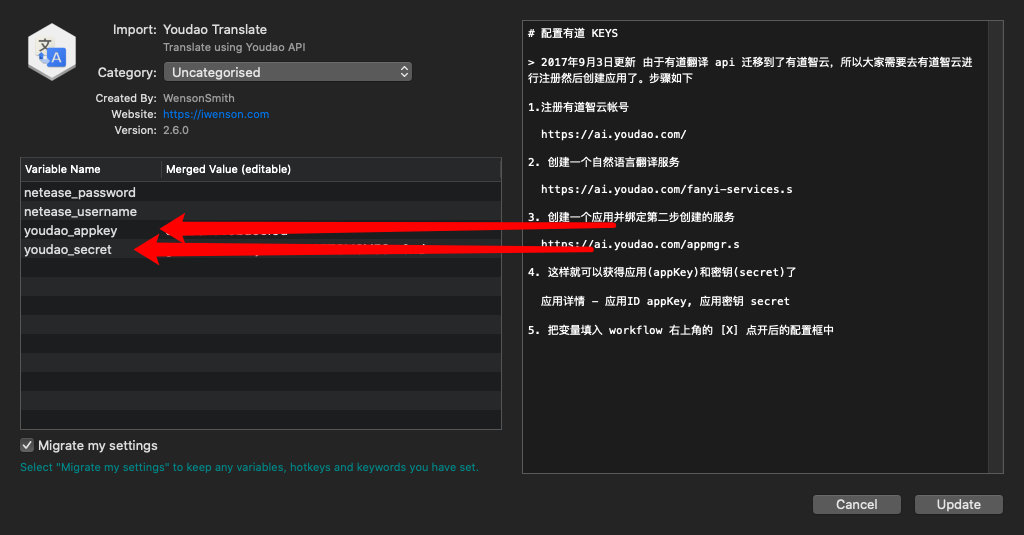
Task: Click the Variable Name column header
Action: tap(91, 169)
